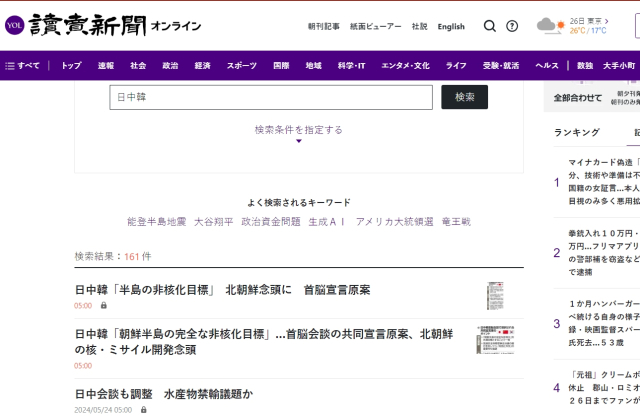Open thumbnail of second search result
The height and width of the screenshot is (416, 640).
point(495,340)
